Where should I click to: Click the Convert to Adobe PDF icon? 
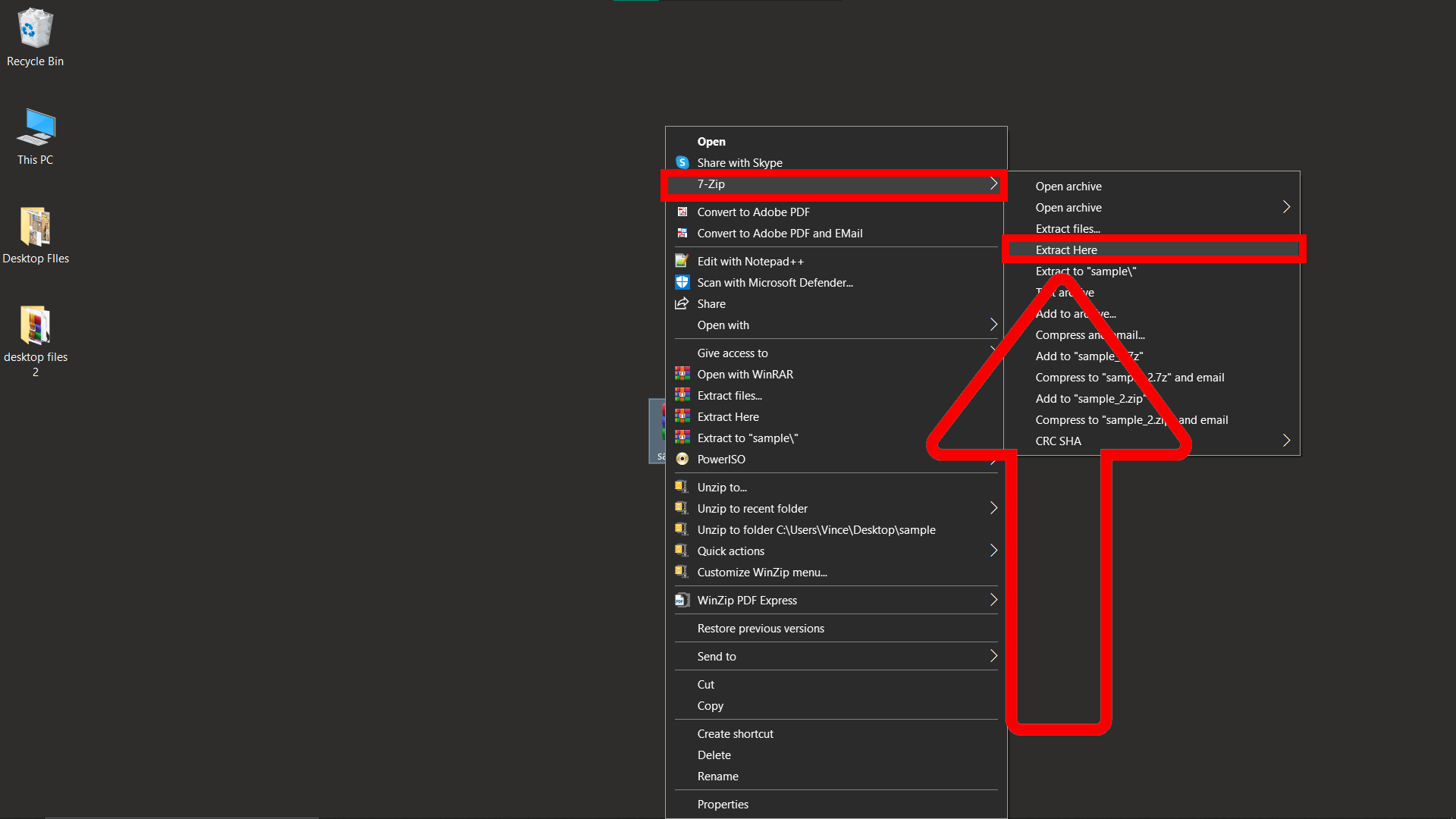pos(682,212)
